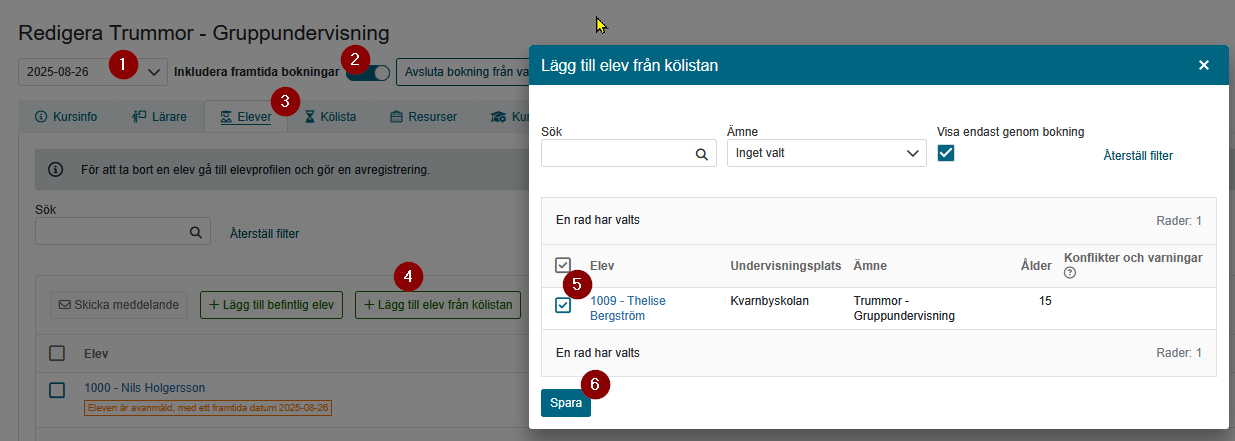Switch to the Lärare tab
This screenshot has width=1235, height=441.
(x=160, y=117)
